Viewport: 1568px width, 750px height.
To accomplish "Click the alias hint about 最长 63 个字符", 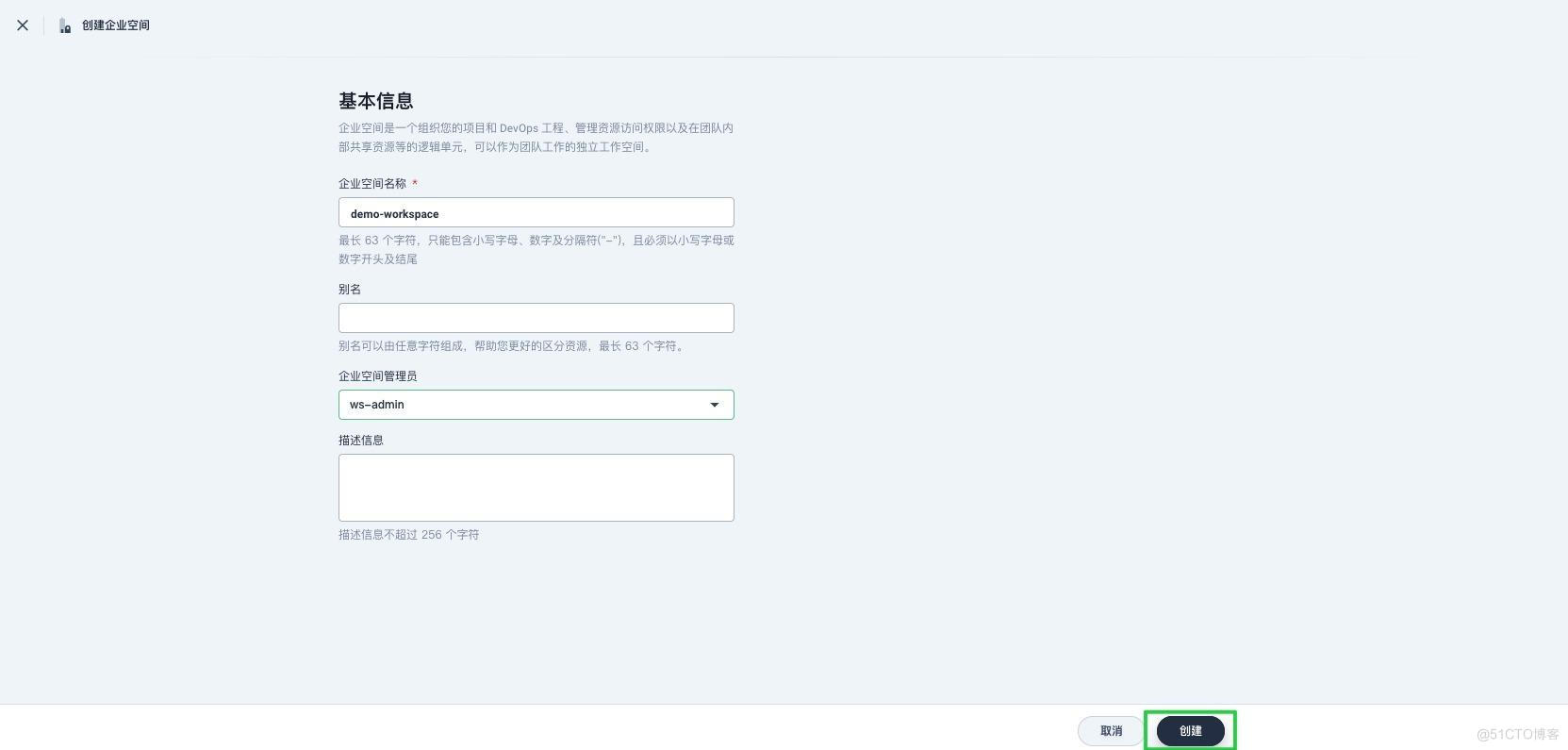I will coord(513,346).
